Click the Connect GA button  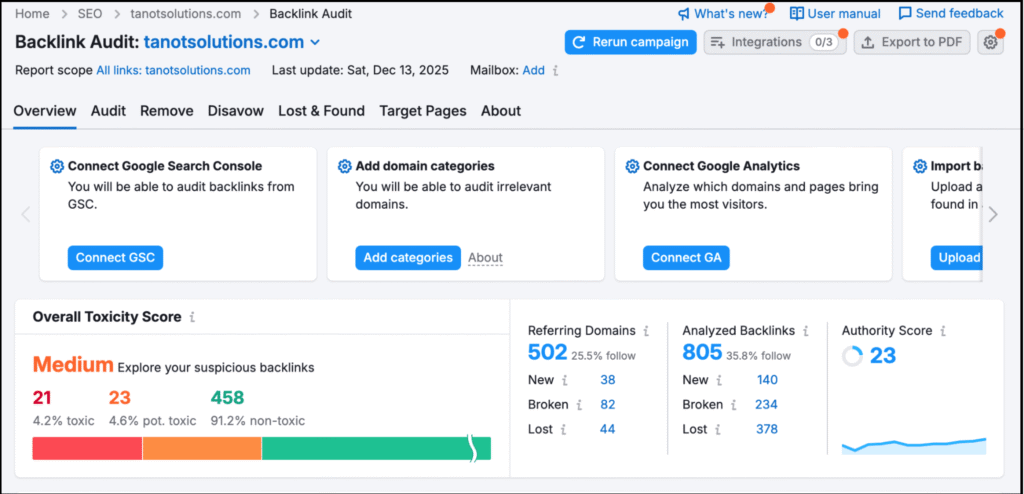pos(686,257)
